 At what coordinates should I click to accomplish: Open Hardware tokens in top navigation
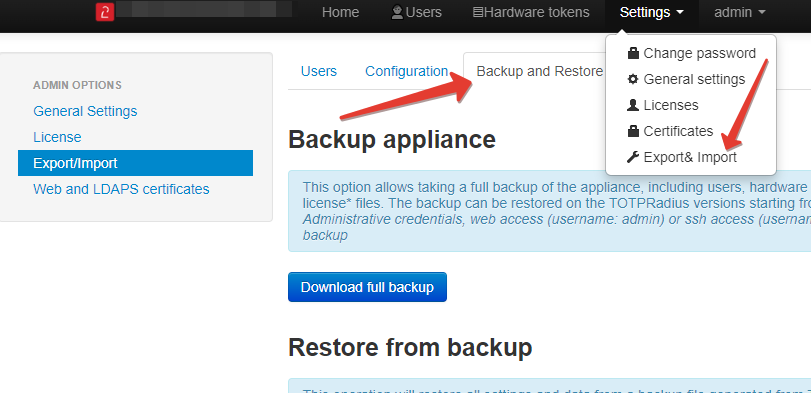(531, 12)
